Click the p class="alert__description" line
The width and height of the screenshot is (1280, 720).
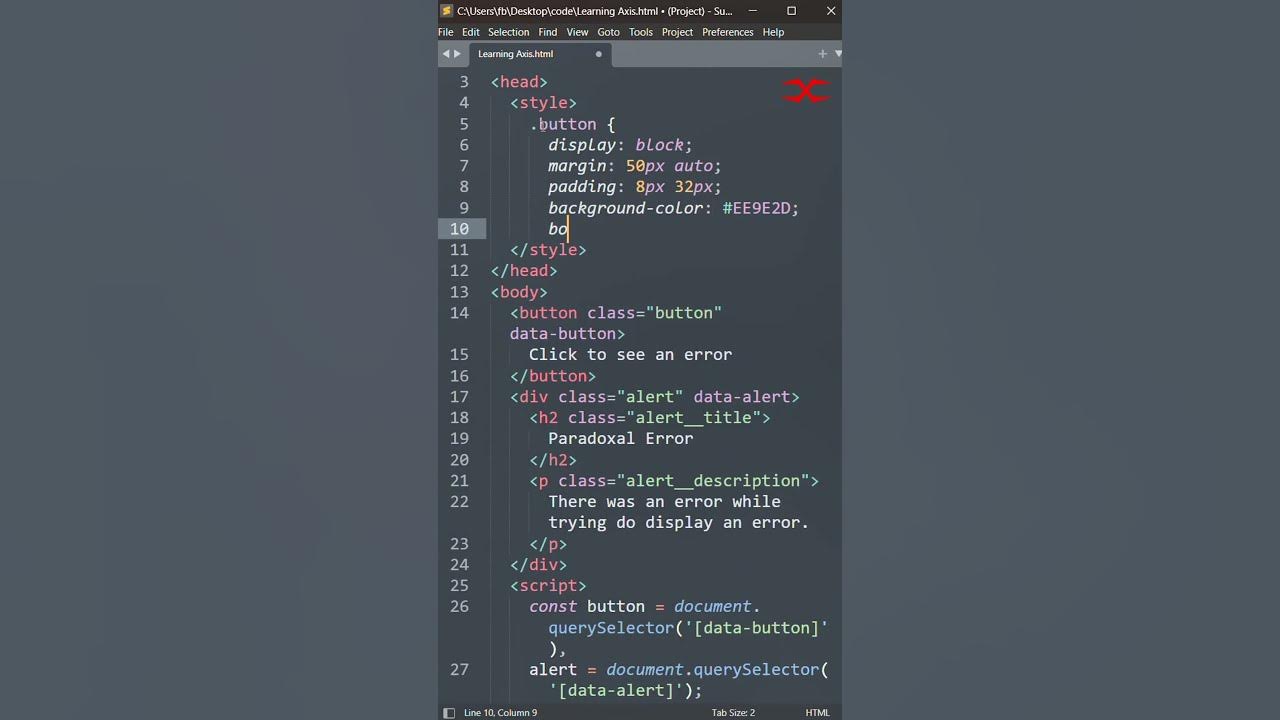(674, 481)
